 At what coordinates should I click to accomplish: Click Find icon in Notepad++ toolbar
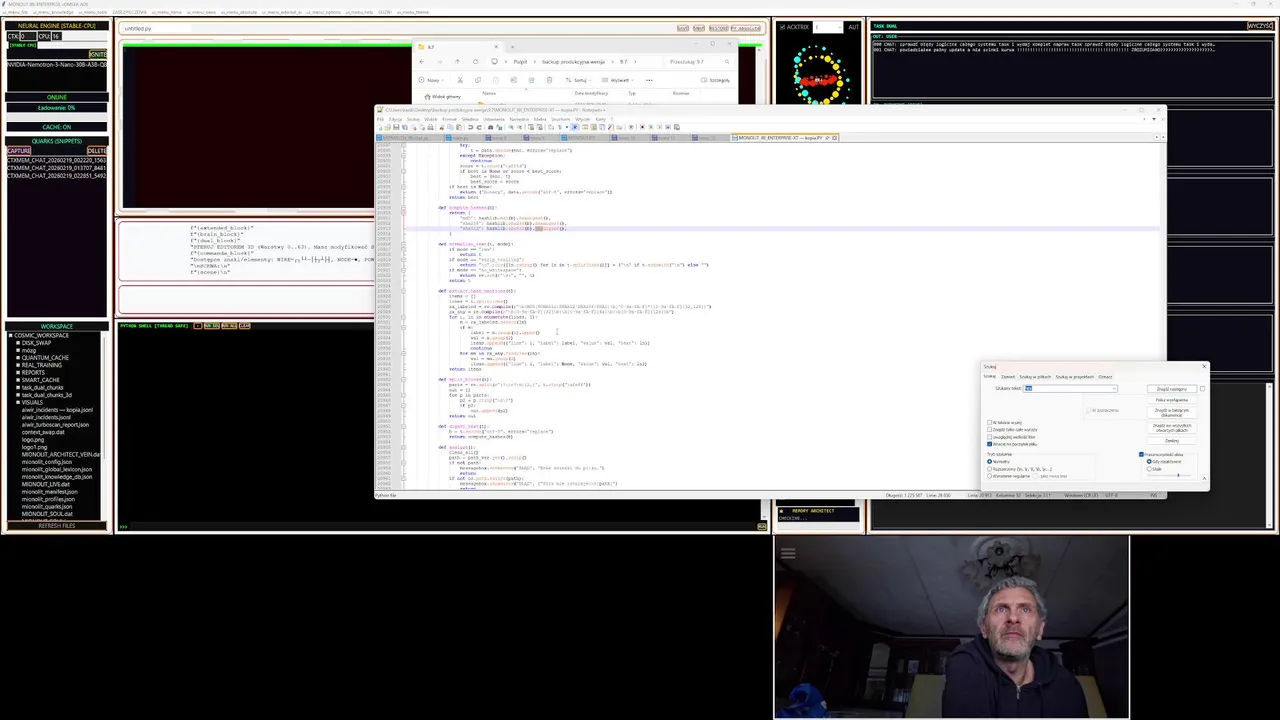coord(490,127)
